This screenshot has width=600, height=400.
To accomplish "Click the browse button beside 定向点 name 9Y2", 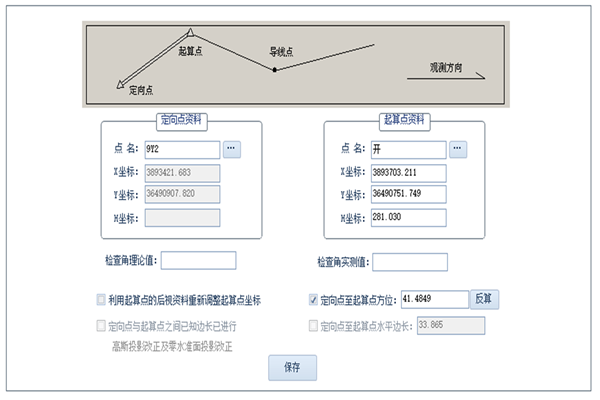I will tap(231, 149).
